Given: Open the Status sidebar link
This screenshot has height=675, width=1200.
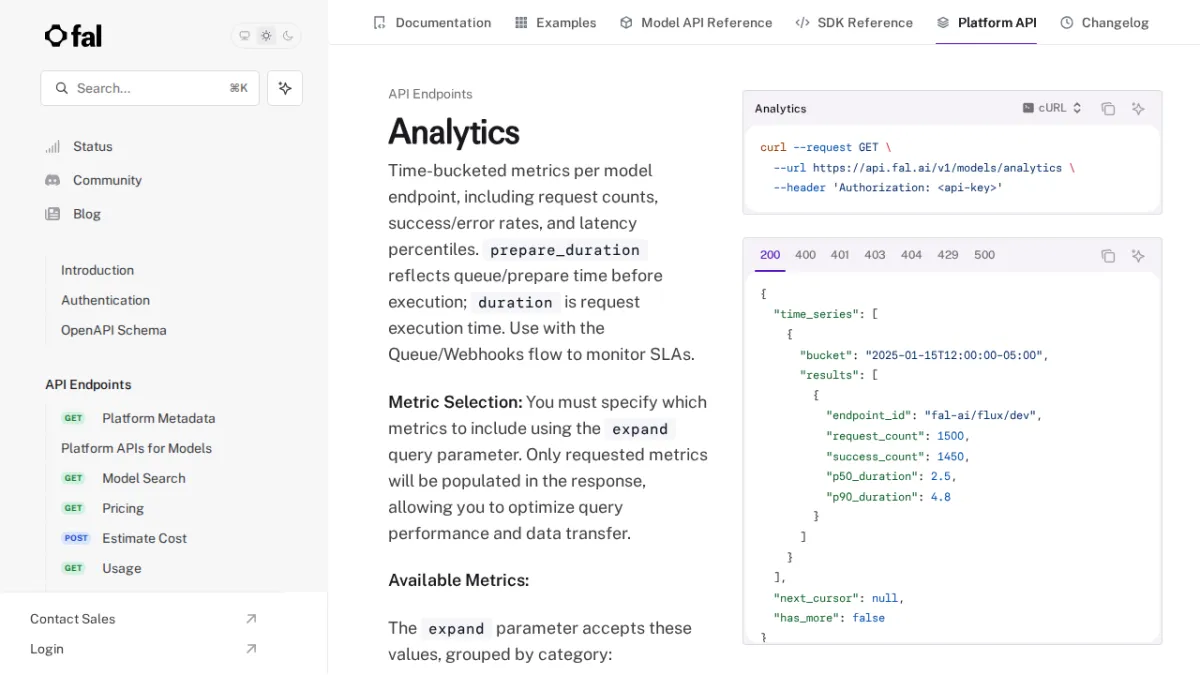Looking at the screenshot, I should (x=93, y=146).
